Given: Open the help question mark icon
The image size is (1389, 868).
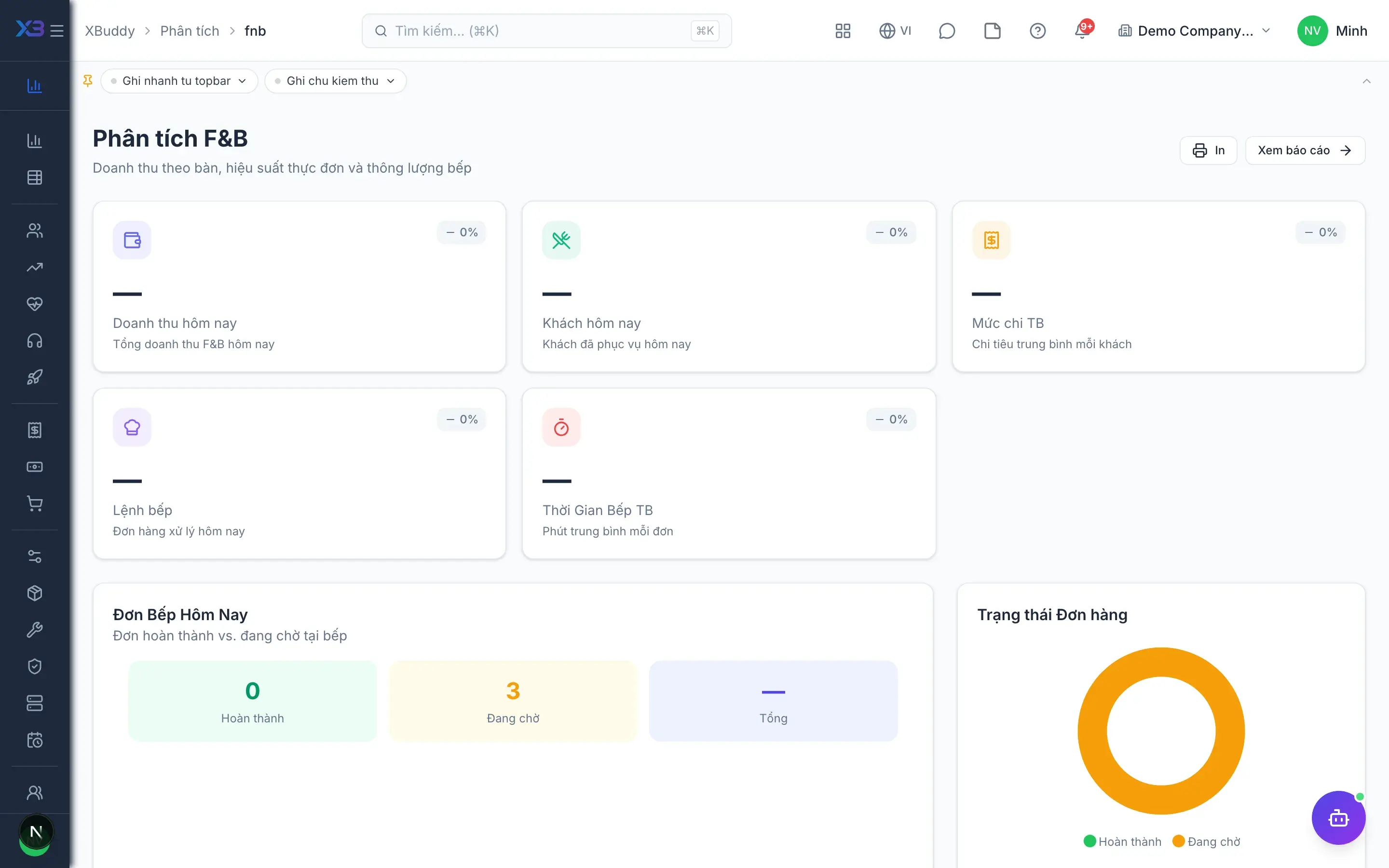Looking at the screenshot, I should pyautogui.click(x=1037, y=30).
